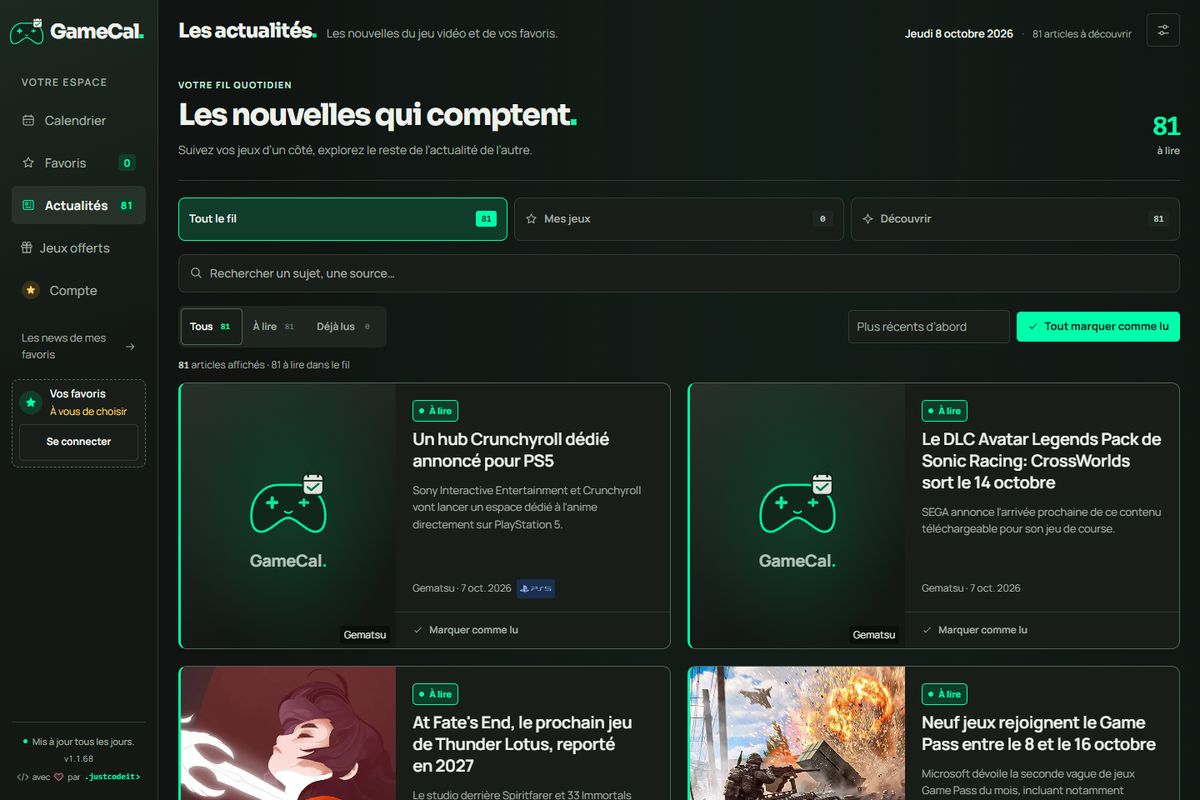The image size is (1200, 800).
Task: Filter by Déjà lus articles
Action: pyautogui.click(x=344, y=327)
